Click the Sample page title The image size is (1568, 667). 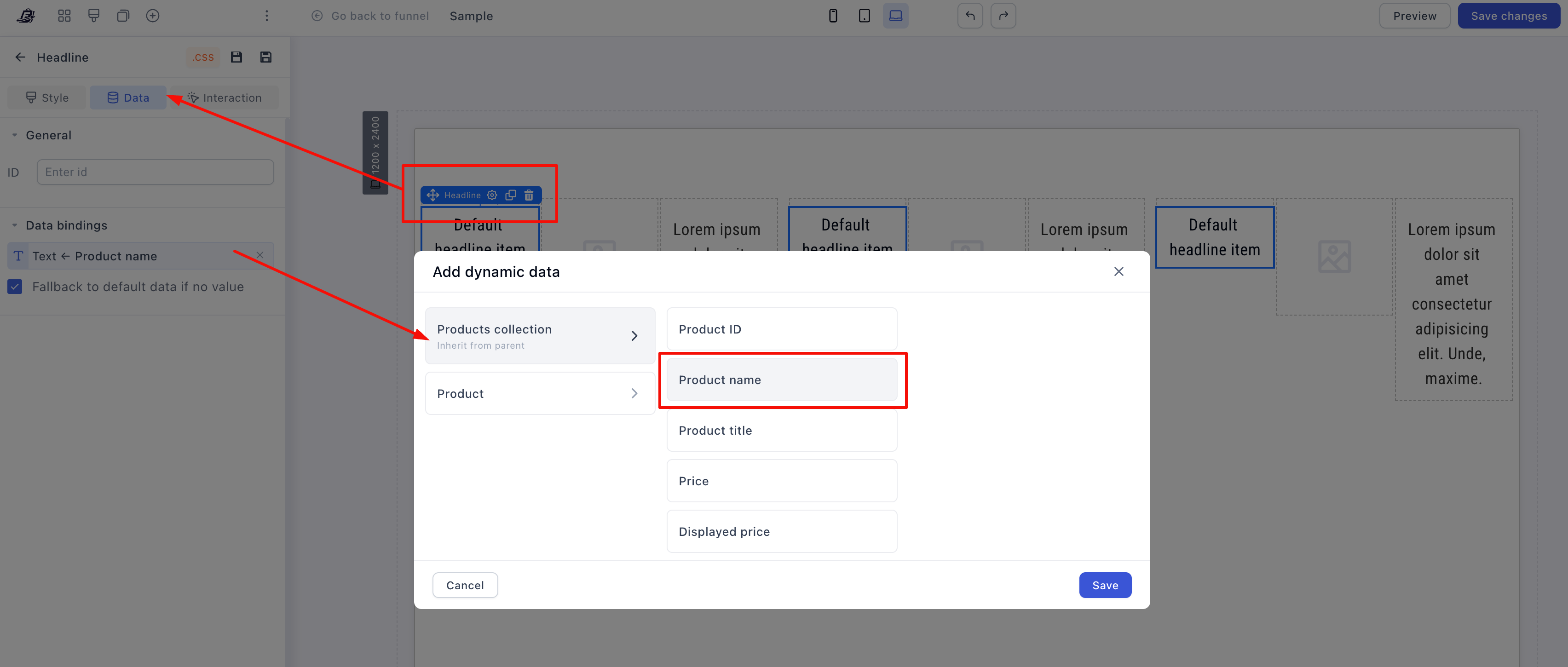(471, 16)
